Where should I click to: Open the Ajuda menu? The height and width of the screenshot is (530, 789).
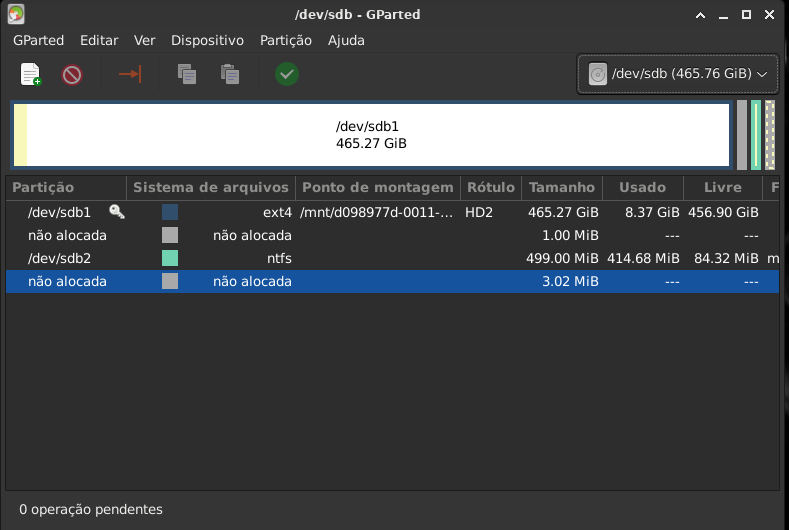point(346,41)
